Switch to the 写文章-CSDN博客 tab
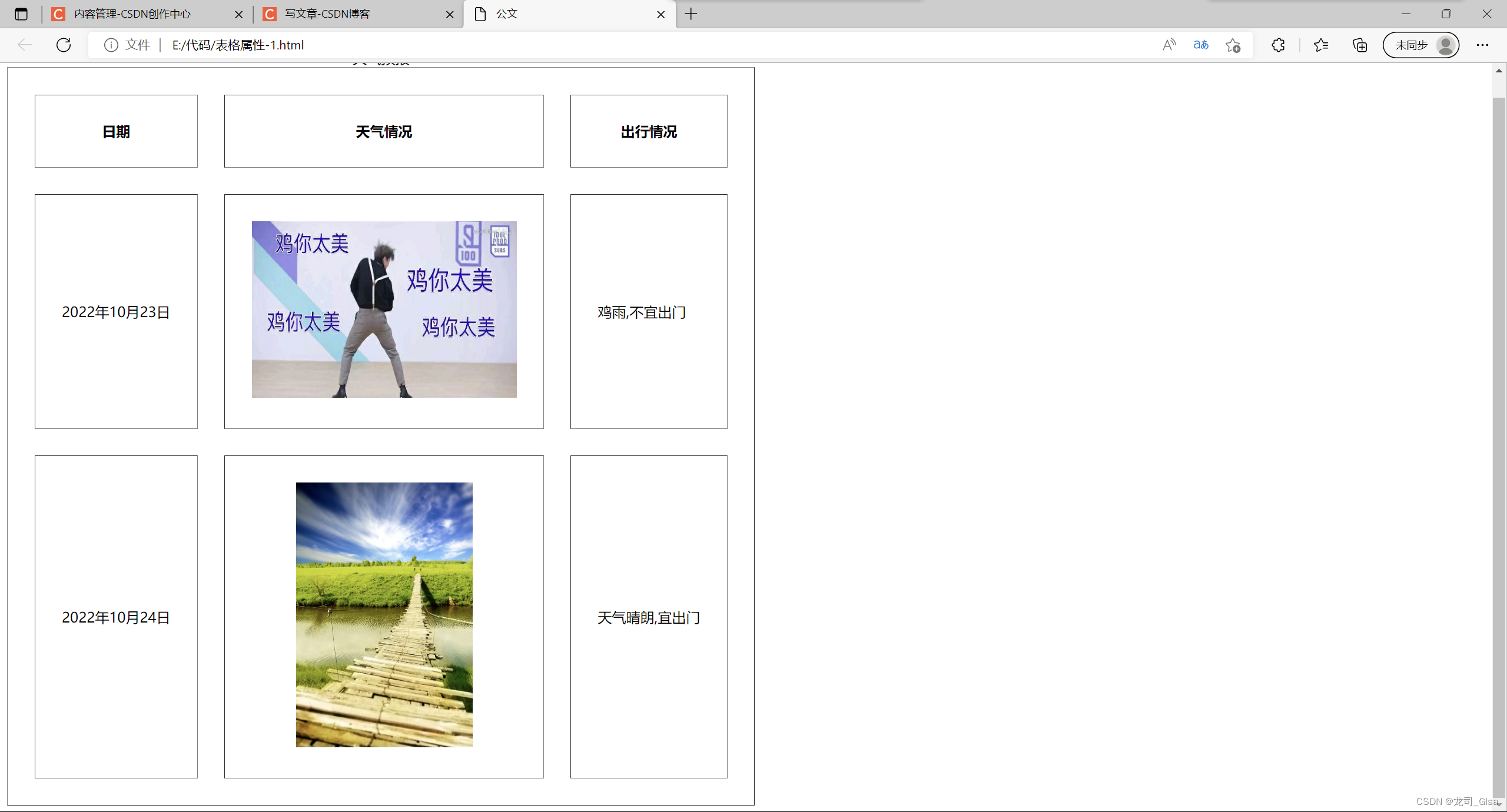The image size is (1507, 812). coord(359,14)
